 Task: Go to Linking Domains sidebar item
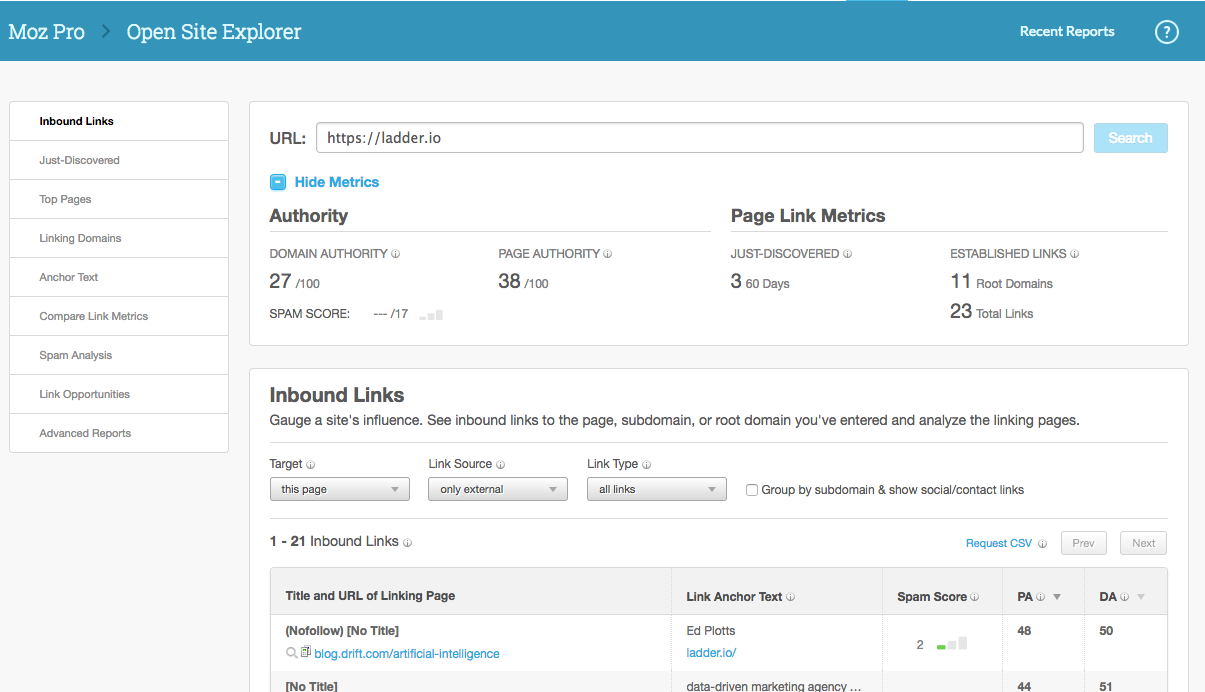click(80, 238)
